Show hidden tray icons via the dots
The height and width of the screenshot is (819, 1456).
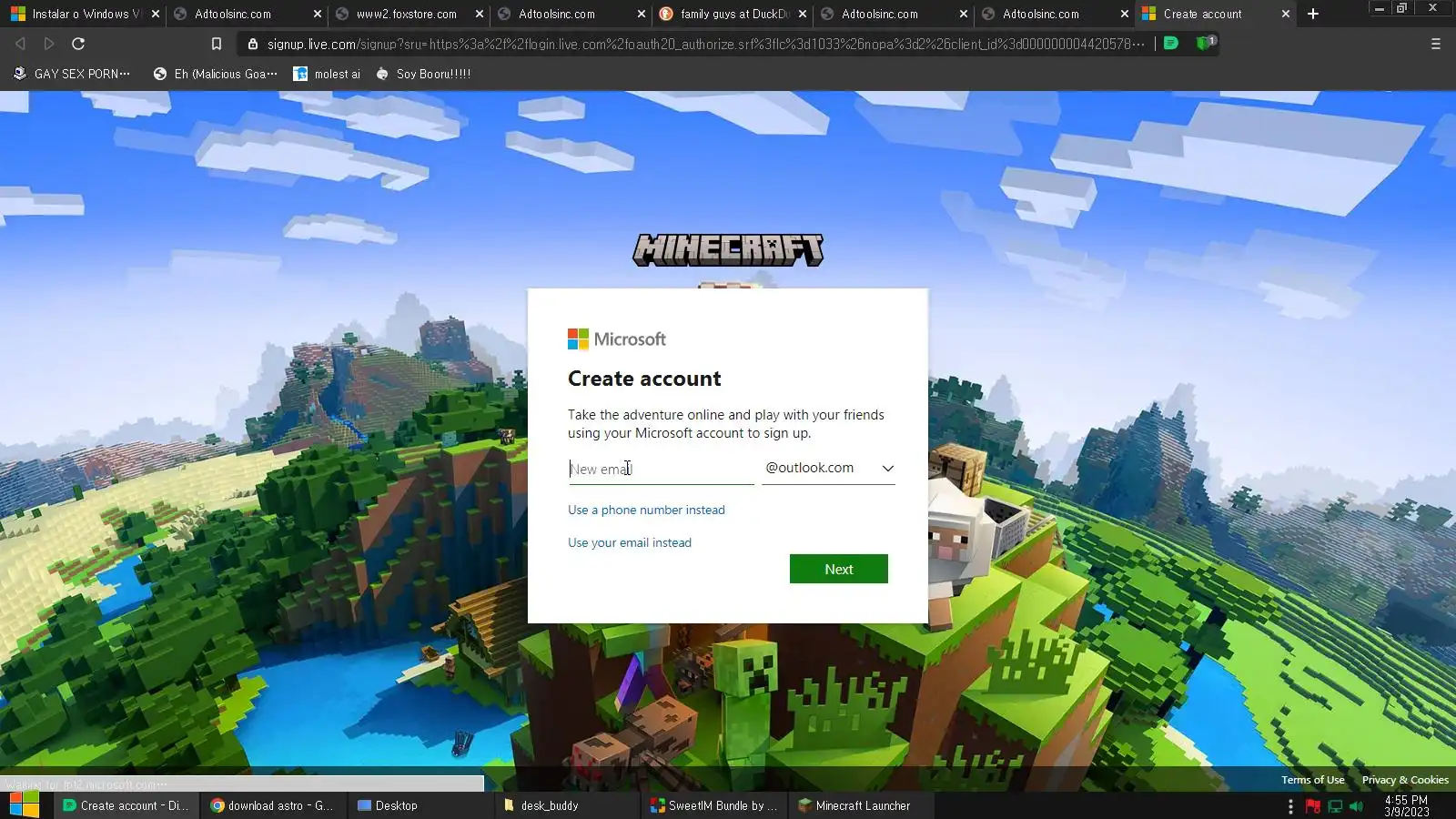(1290, 806)
